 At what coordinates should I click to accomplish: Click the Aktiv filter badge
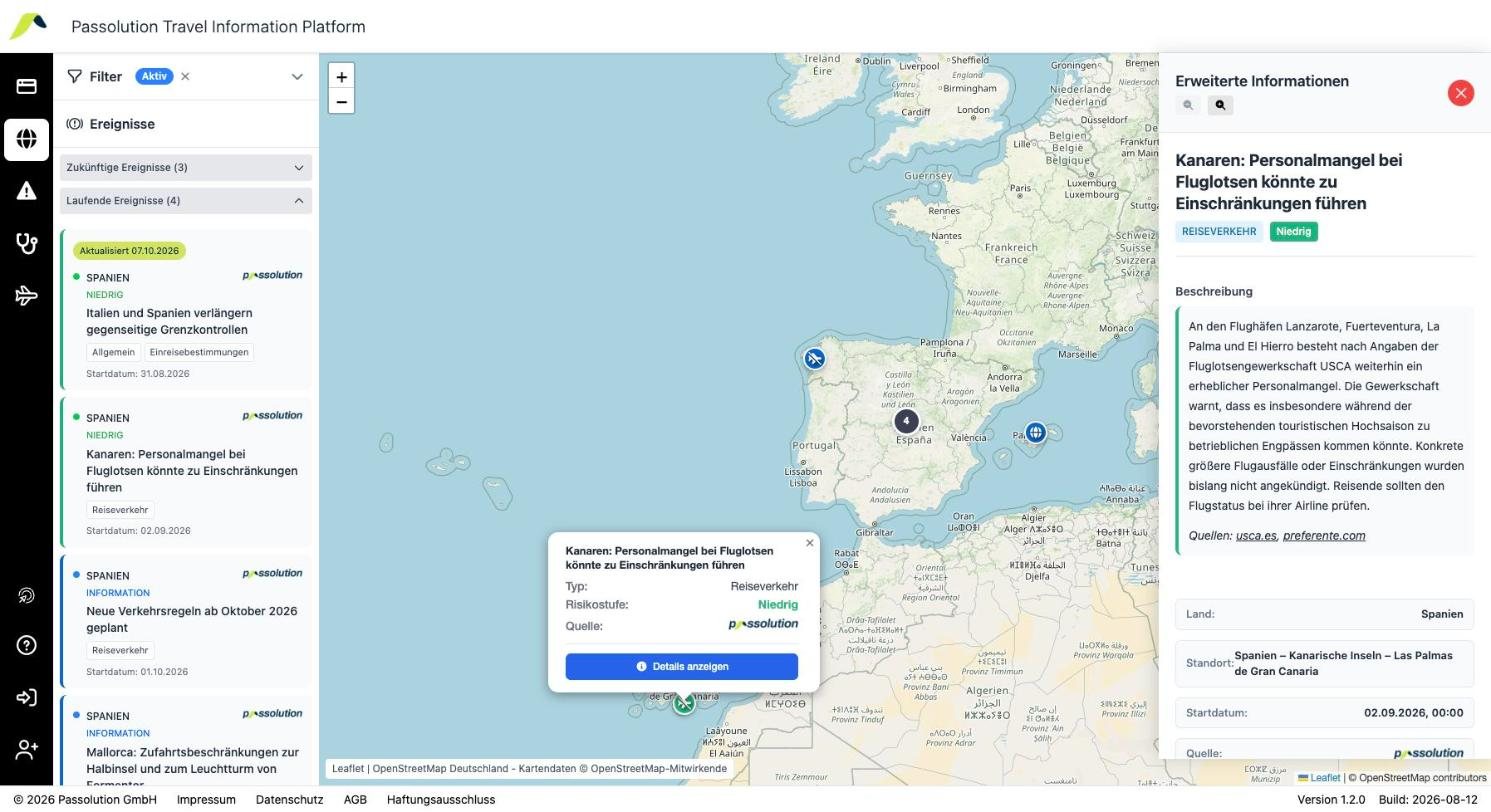point(154,77)
